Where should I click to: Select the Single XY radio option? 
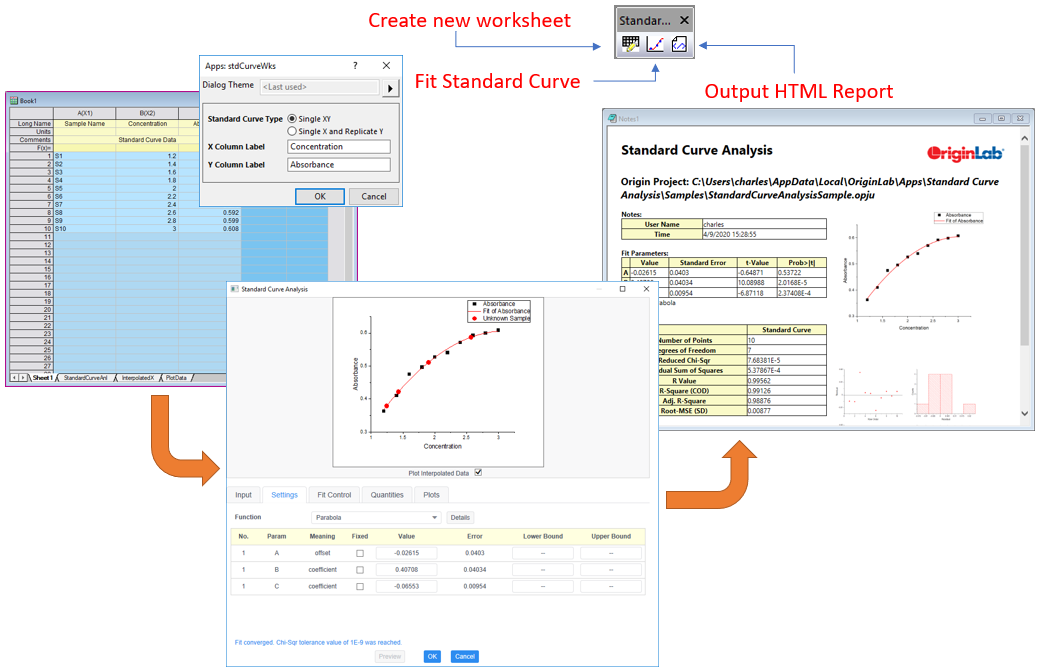(292, 119)
